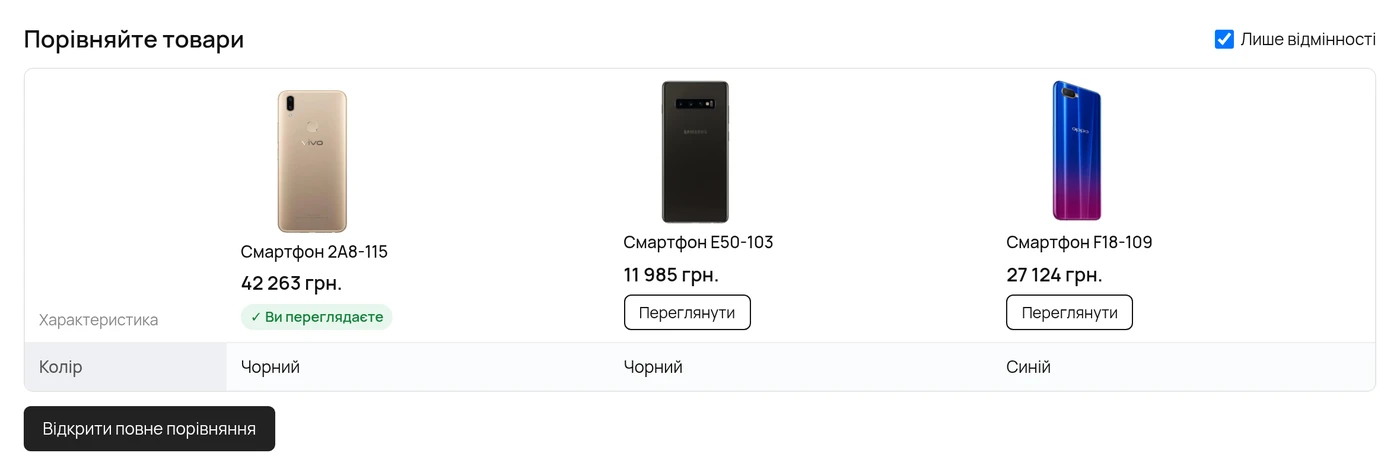The image size is (1400, 475).
Task: Click the Ви переглядаєте badge
Action: [x=317, y=317]
